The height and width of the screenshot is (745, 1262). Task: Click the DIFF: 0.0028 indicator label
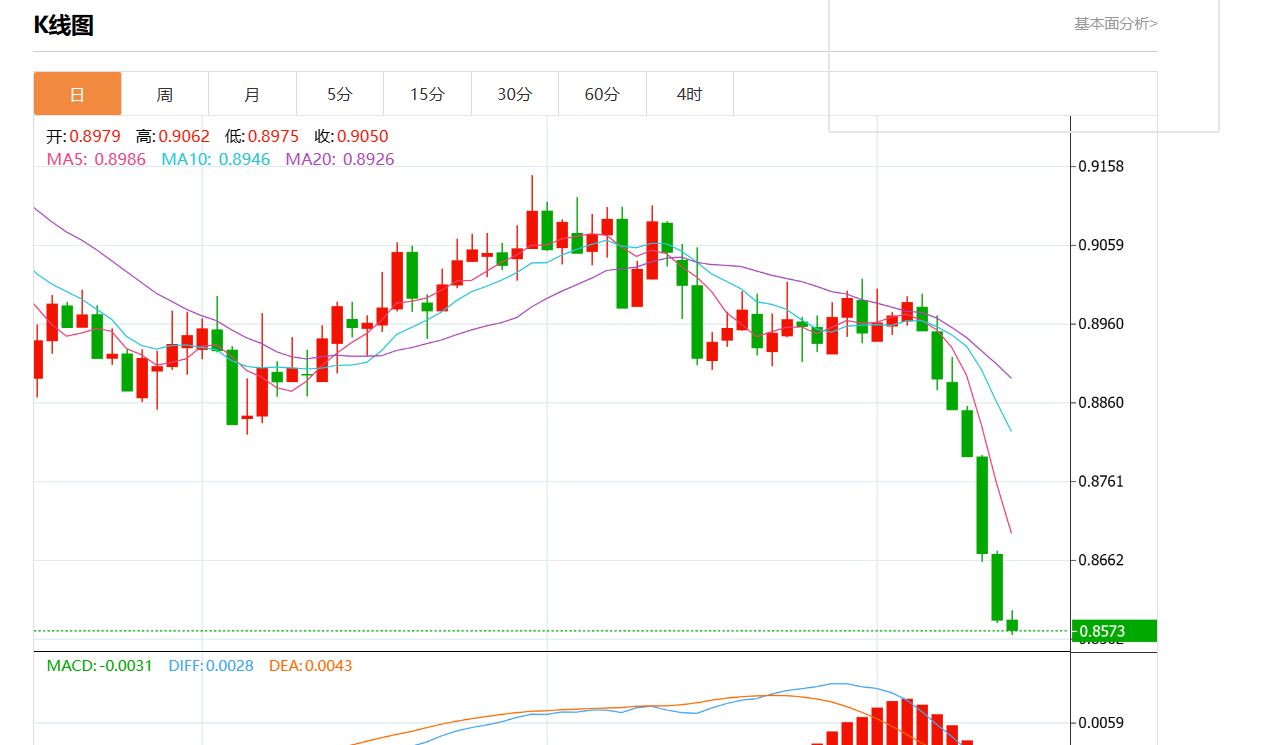point(211,665)
